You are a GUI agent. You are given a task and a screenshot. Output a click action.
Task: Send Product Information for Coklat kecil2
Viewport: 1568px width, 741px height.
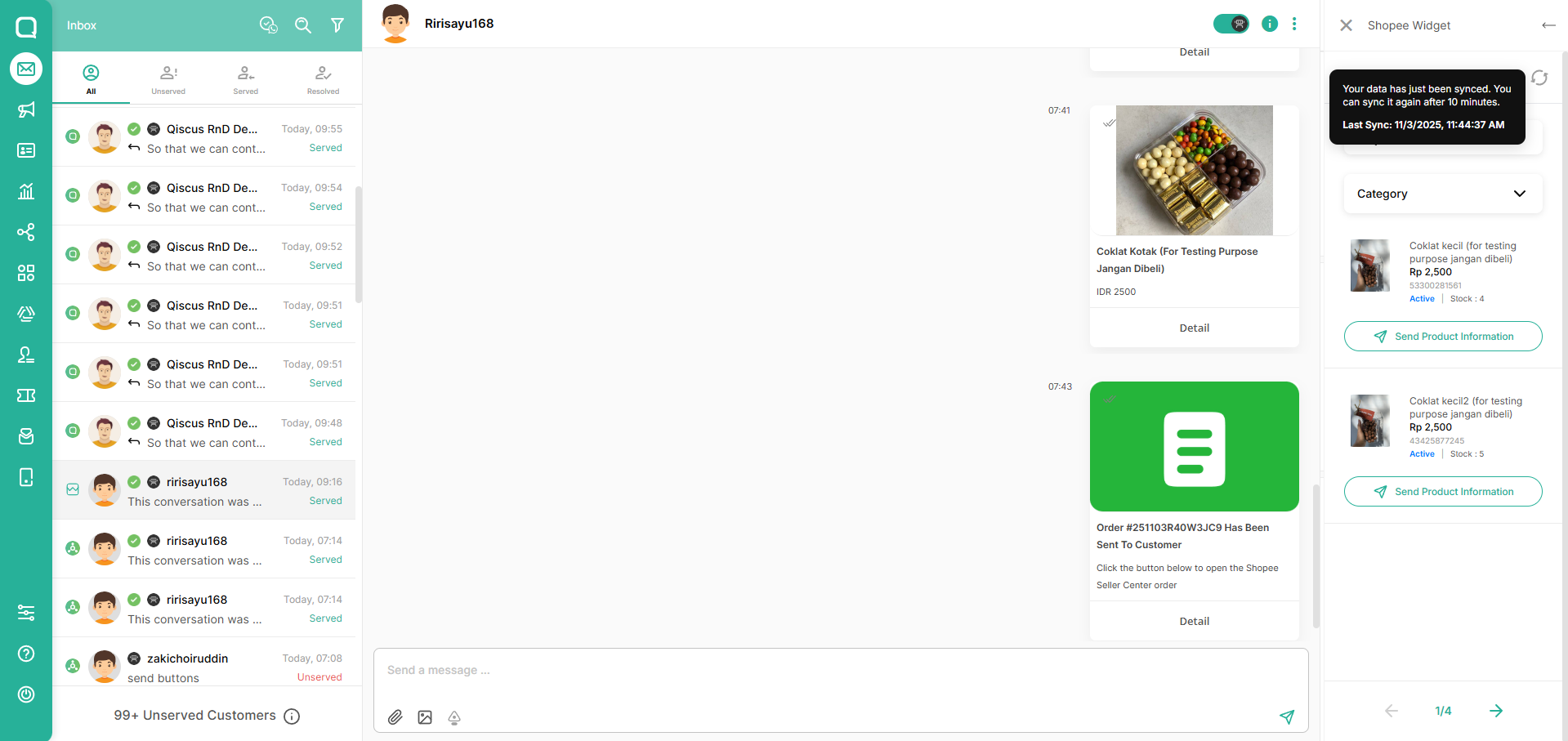1443,492
